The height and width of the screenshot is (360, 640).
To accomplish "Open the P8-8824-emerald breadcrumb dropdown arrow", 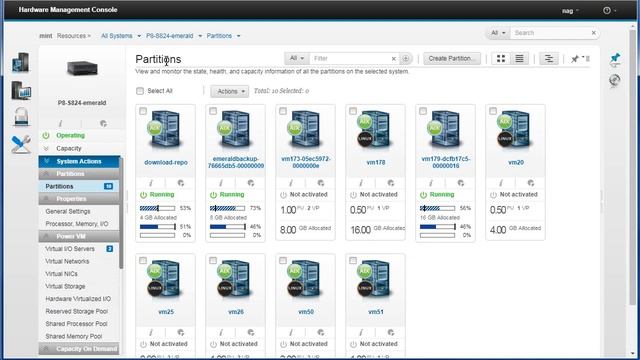I will click(200, 36).
